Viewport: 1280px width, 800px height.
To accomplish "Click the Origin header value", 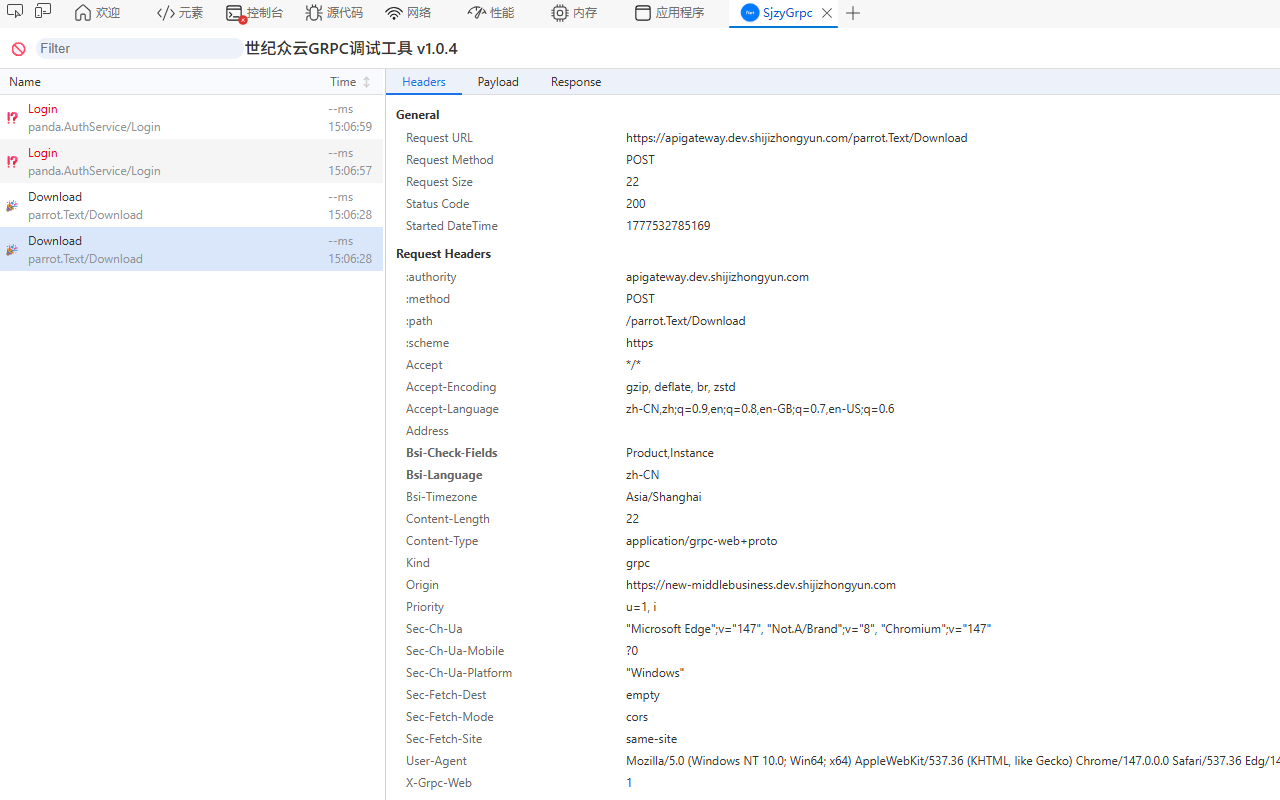I will (761, 585).
